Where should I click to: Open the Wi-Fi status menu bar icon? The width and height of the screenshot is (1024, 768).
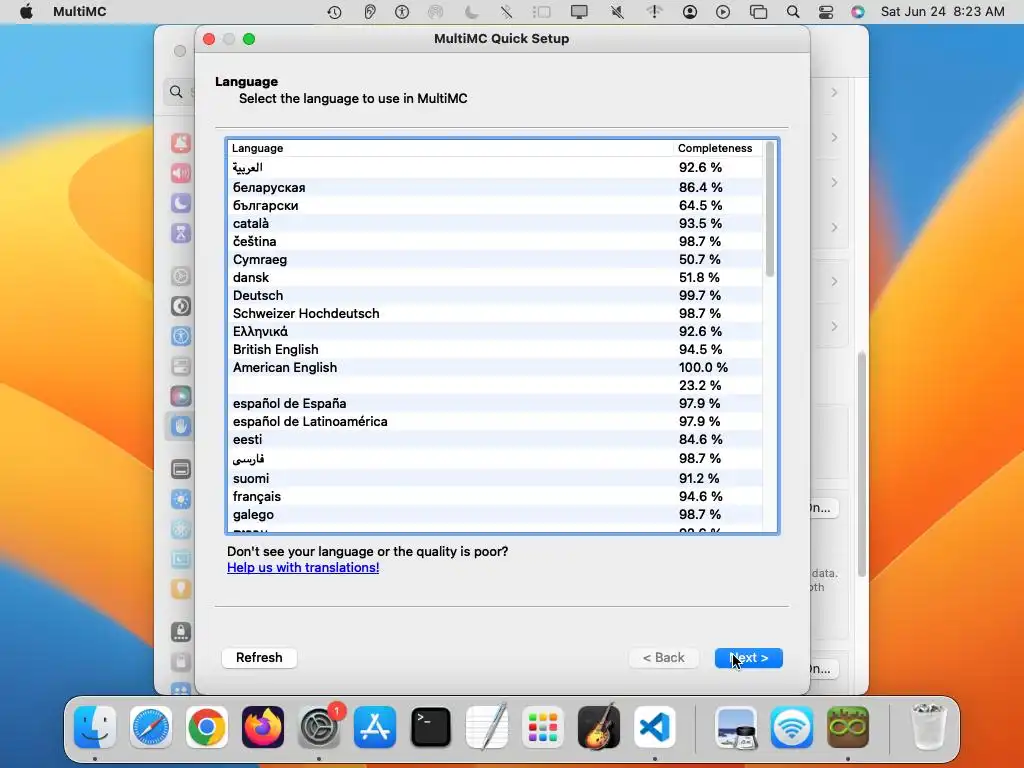(654, 12)
